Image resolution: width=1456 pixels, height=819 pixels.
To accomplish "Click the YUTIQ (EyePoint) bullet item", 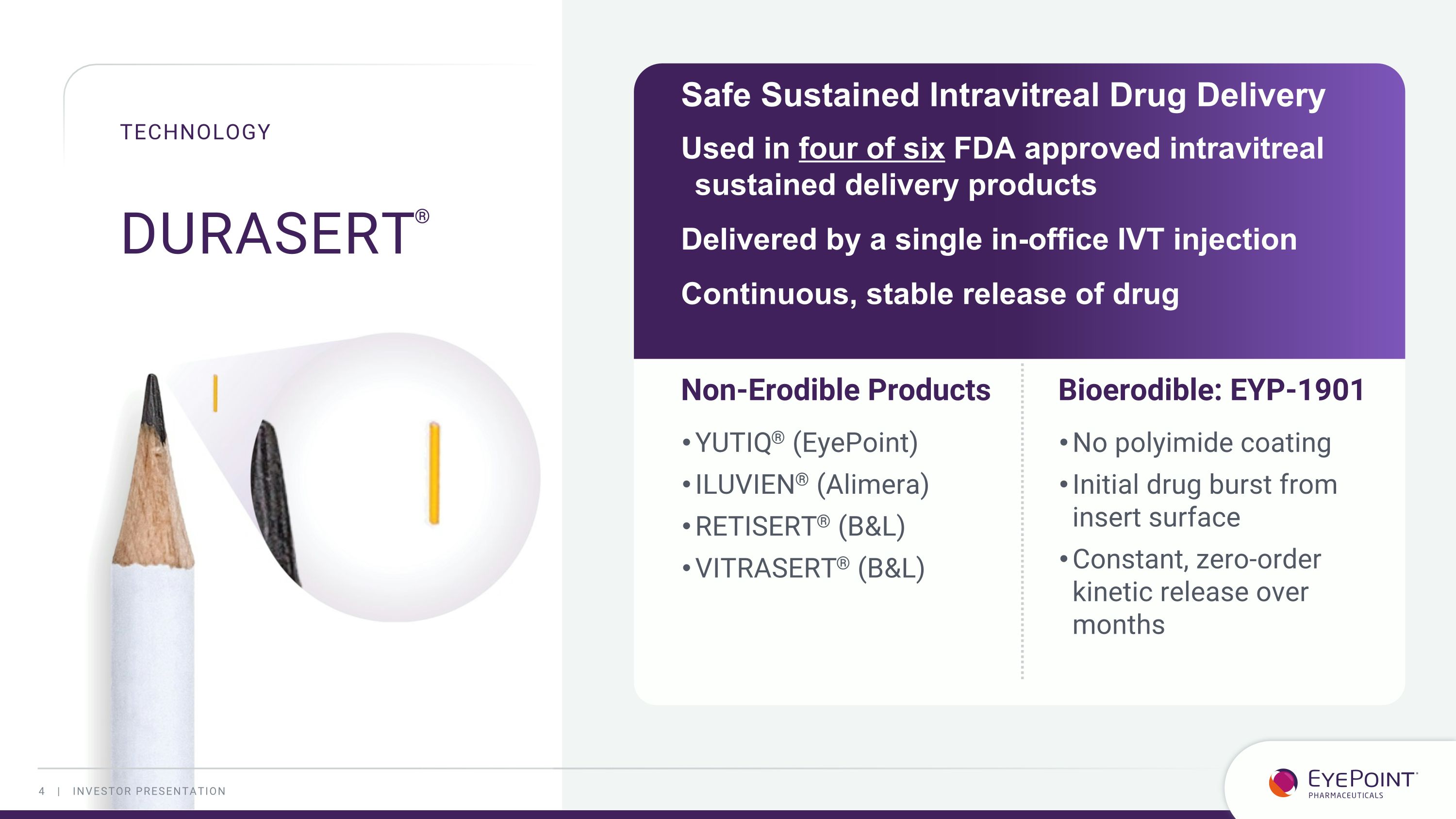I will click(800, 443).
